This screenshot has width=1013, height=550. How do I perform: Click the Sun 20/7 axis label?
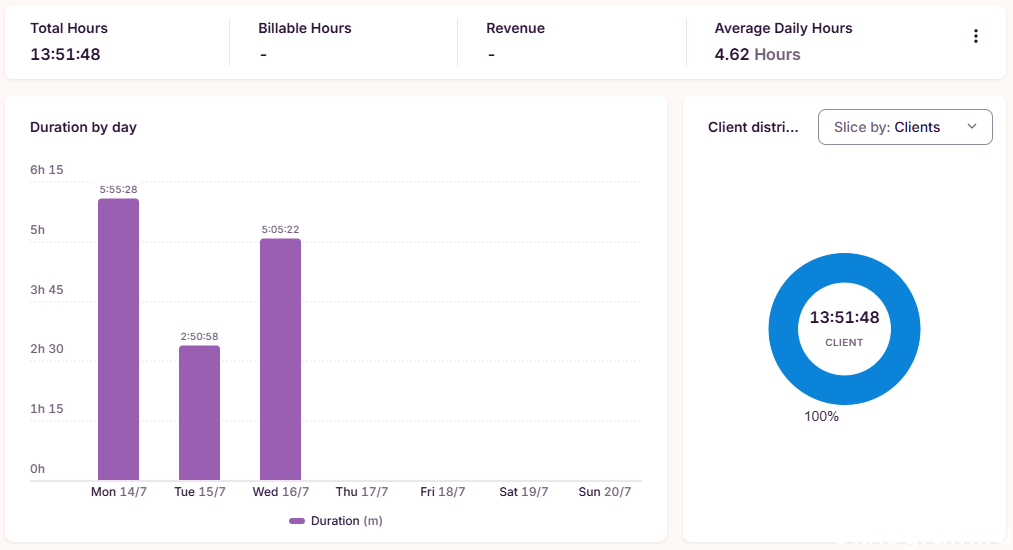tap(605, 492)
